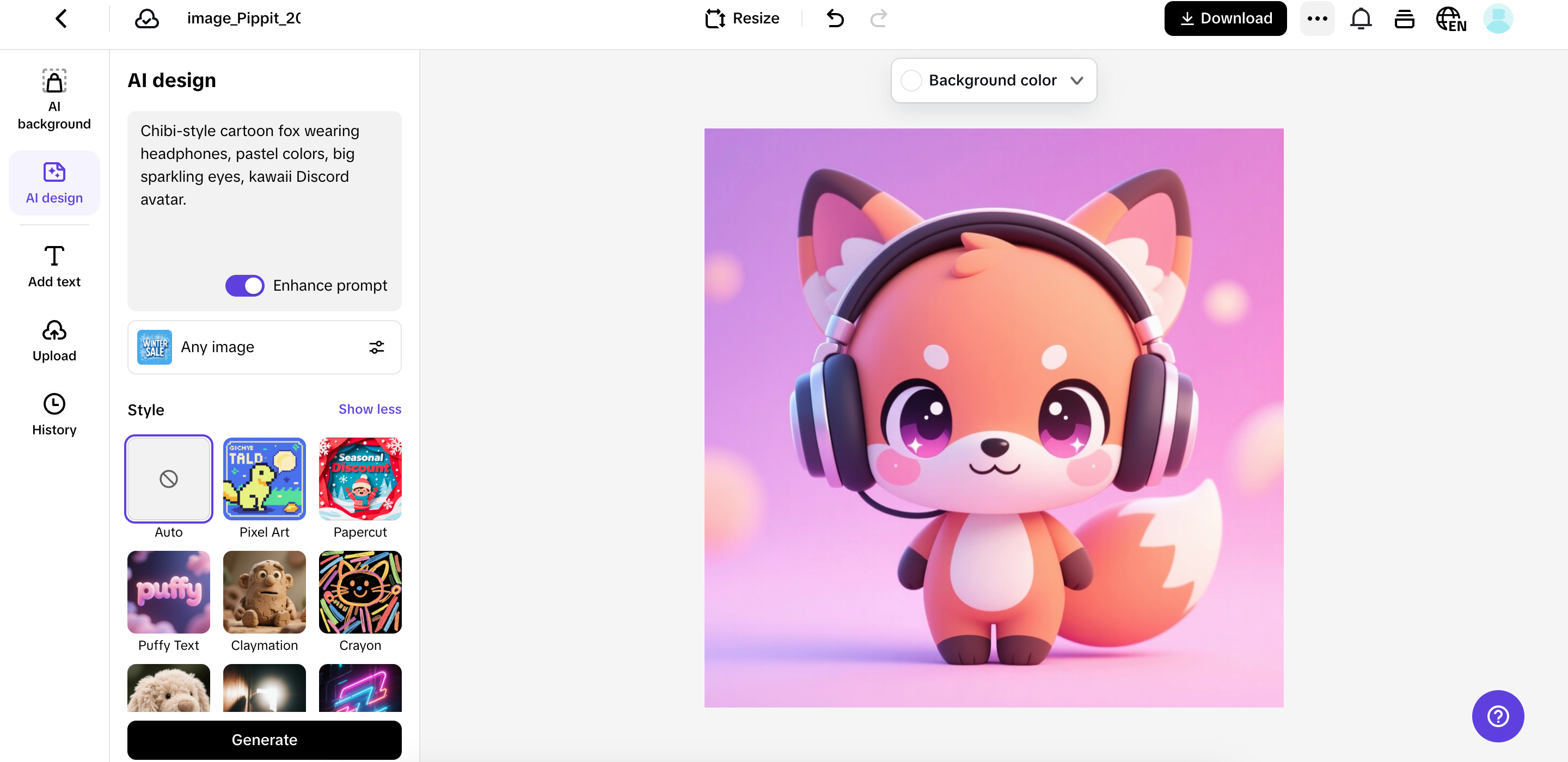The image size is (1568, 762).
Task: Open the more options menu
Action: pyautogui.click(x=1317, y=19)
